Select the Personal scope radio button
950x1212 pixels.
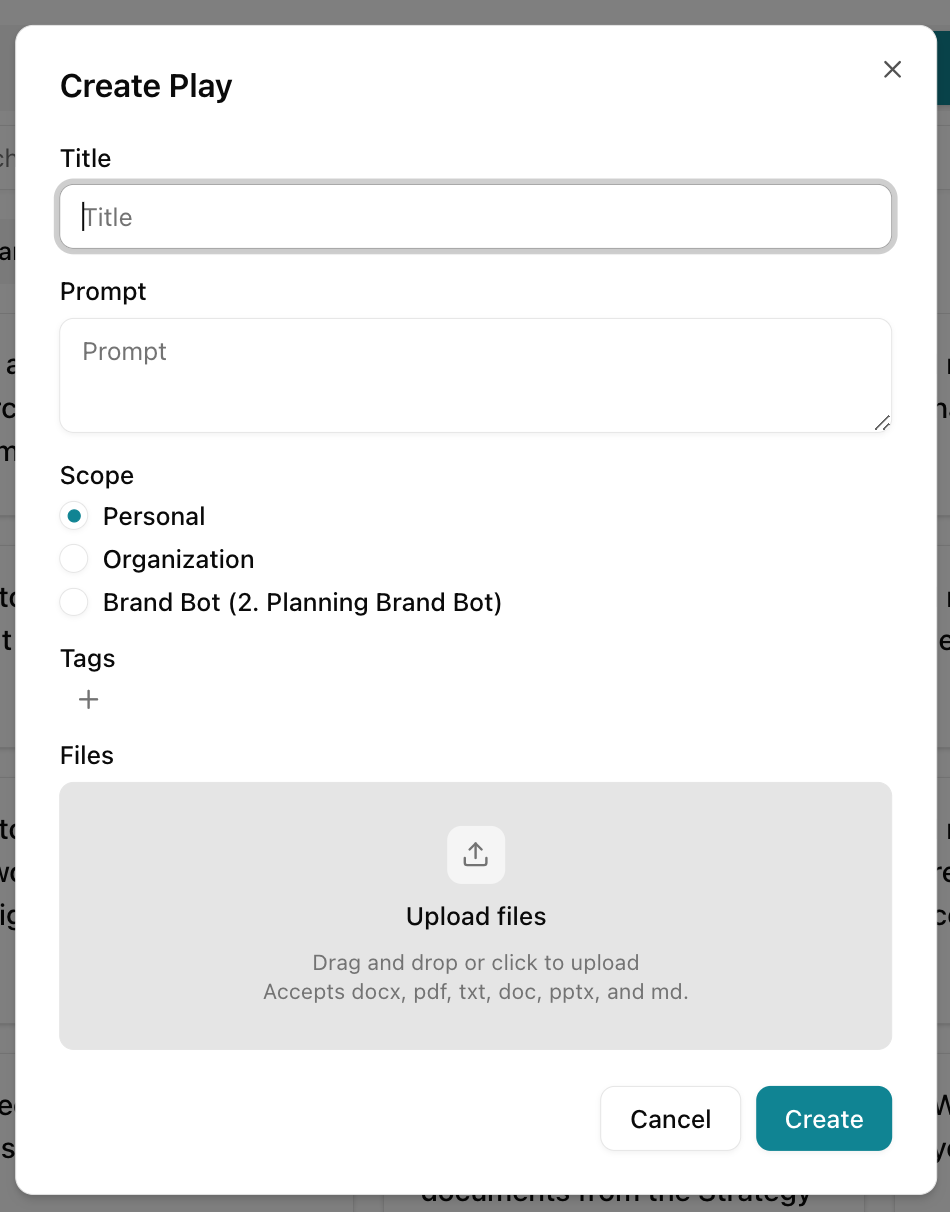(x=74, y=516)
